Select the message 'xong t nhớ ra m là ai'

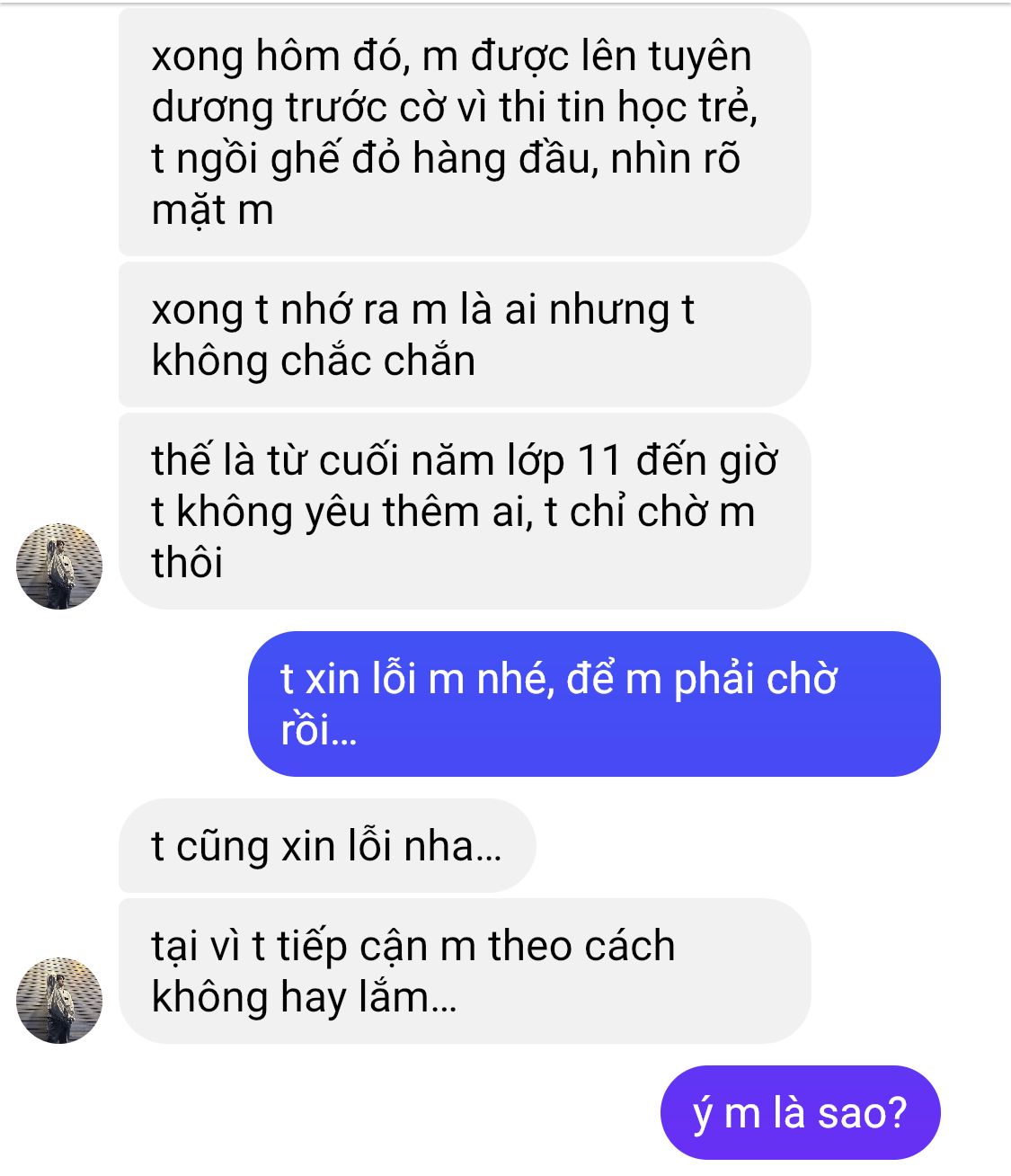click(465, 334)
